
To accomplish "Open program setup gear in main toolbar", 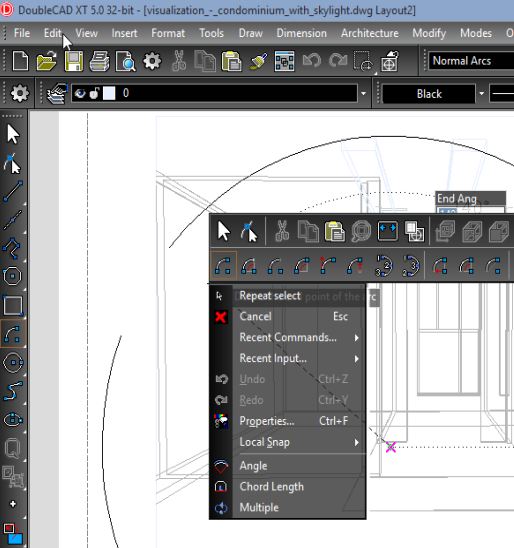I will (152, 61).
